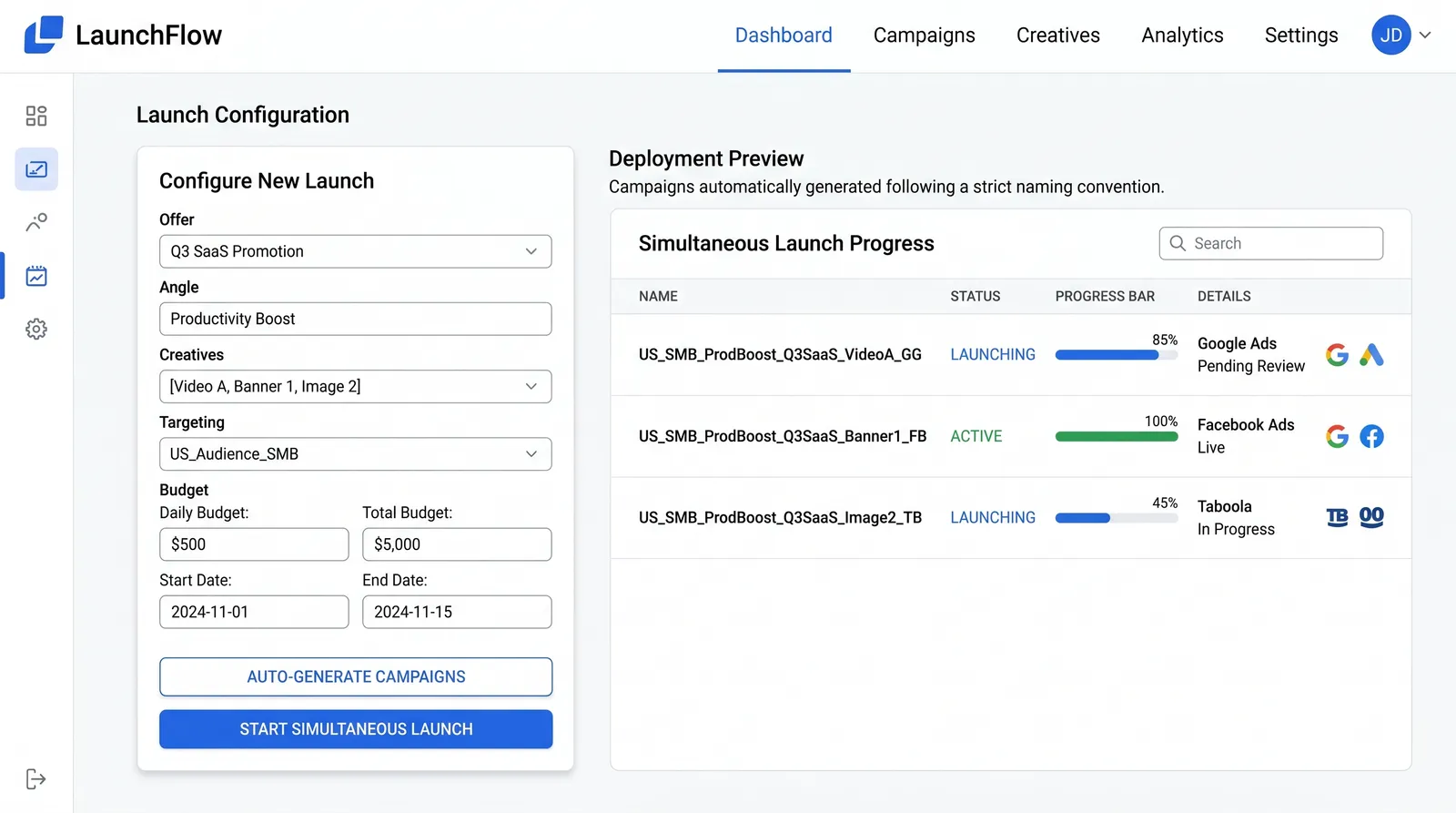
Task: Click Auto-Generate Campaigns button
Action: [356, 676]
